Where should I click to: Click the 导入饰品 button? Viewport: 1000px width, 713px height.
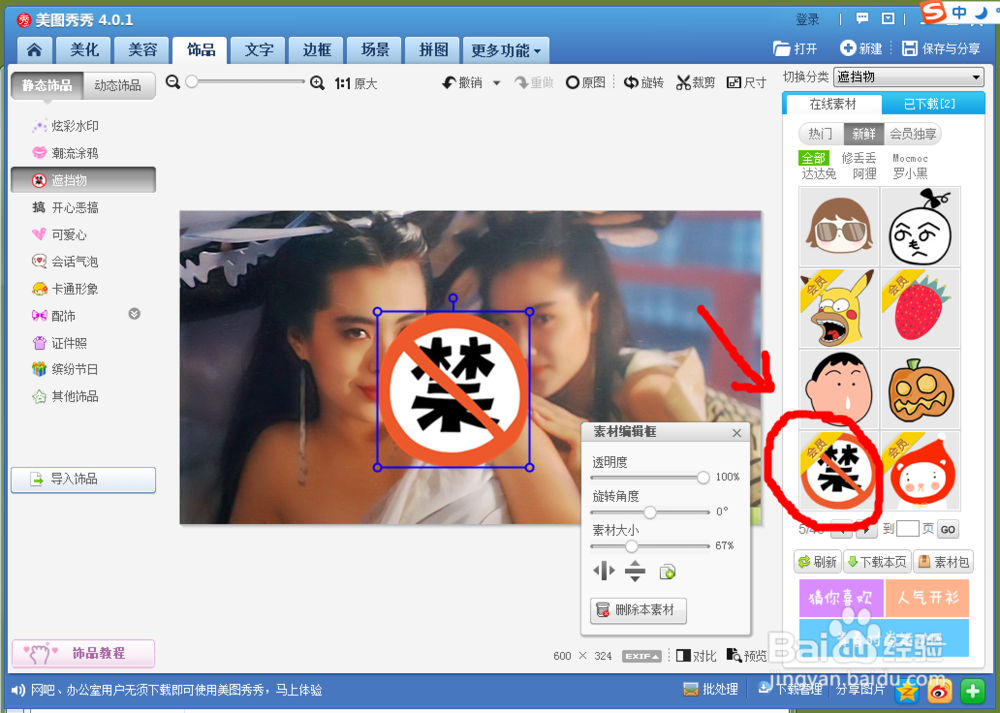click(x=83, y=480)
